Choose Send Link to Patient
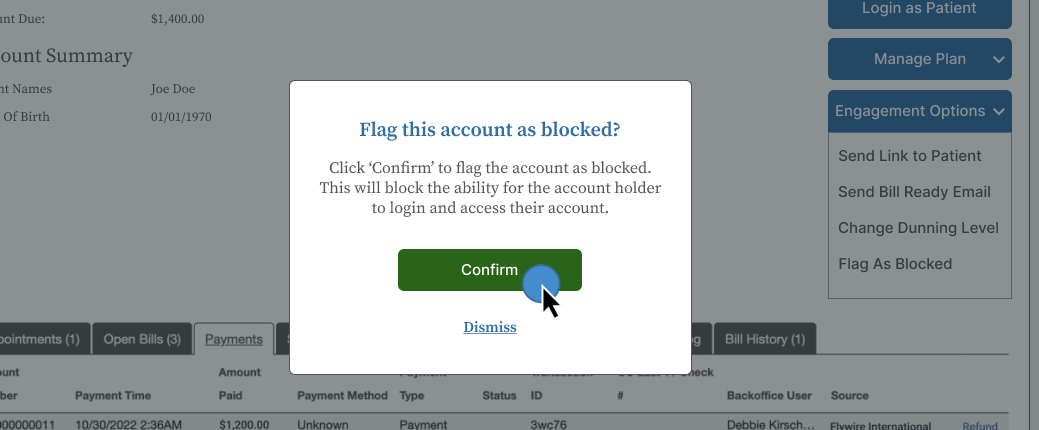 pyautogui.click(x=909, y=156)
